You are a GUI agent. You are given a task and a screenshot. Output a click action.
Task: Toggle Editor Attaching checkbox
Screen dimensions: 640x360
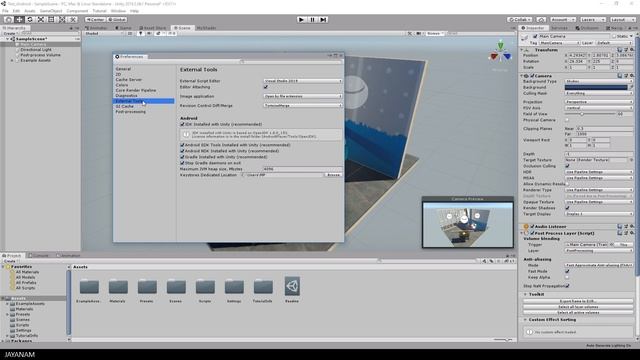pos(266,87)
